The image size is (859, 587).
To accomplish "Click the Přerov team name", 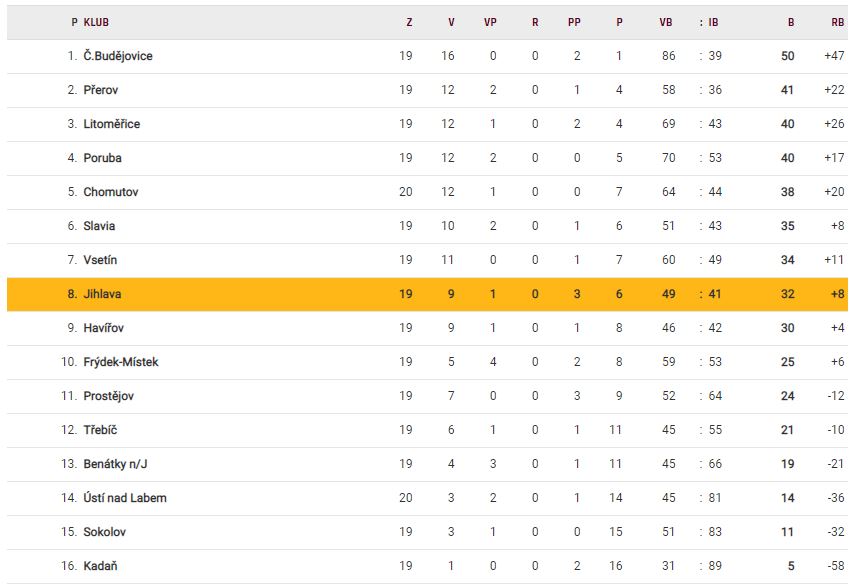I will 101,90.
